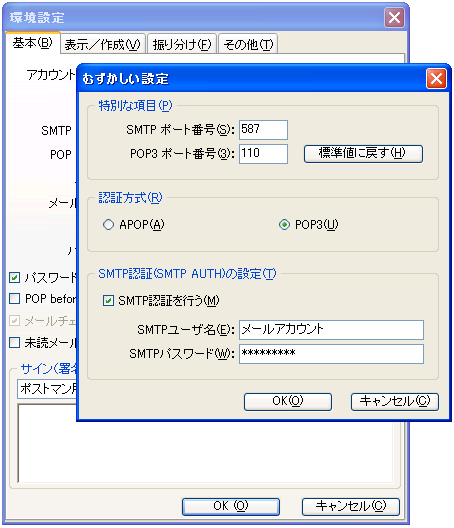Screen dimensions: 454x528
Task: Click キャンセル(C) in むずかしい設定 dialog
Action: tap(395, 402)
